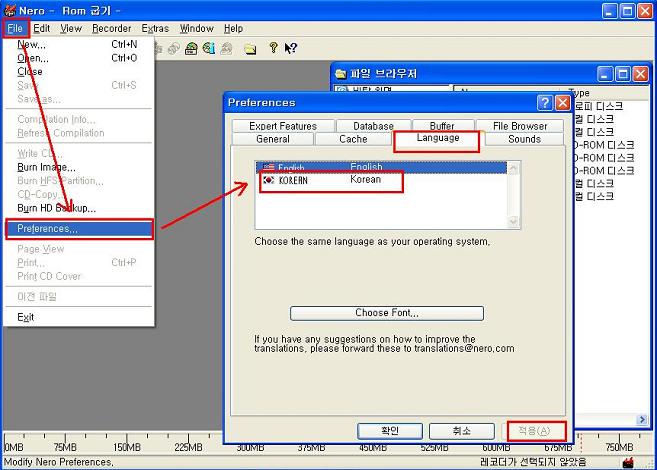The height and width of the screenshot is (470, 657).
Task: Click the folder tree field in 파일 브라우저
Action: 393,89
